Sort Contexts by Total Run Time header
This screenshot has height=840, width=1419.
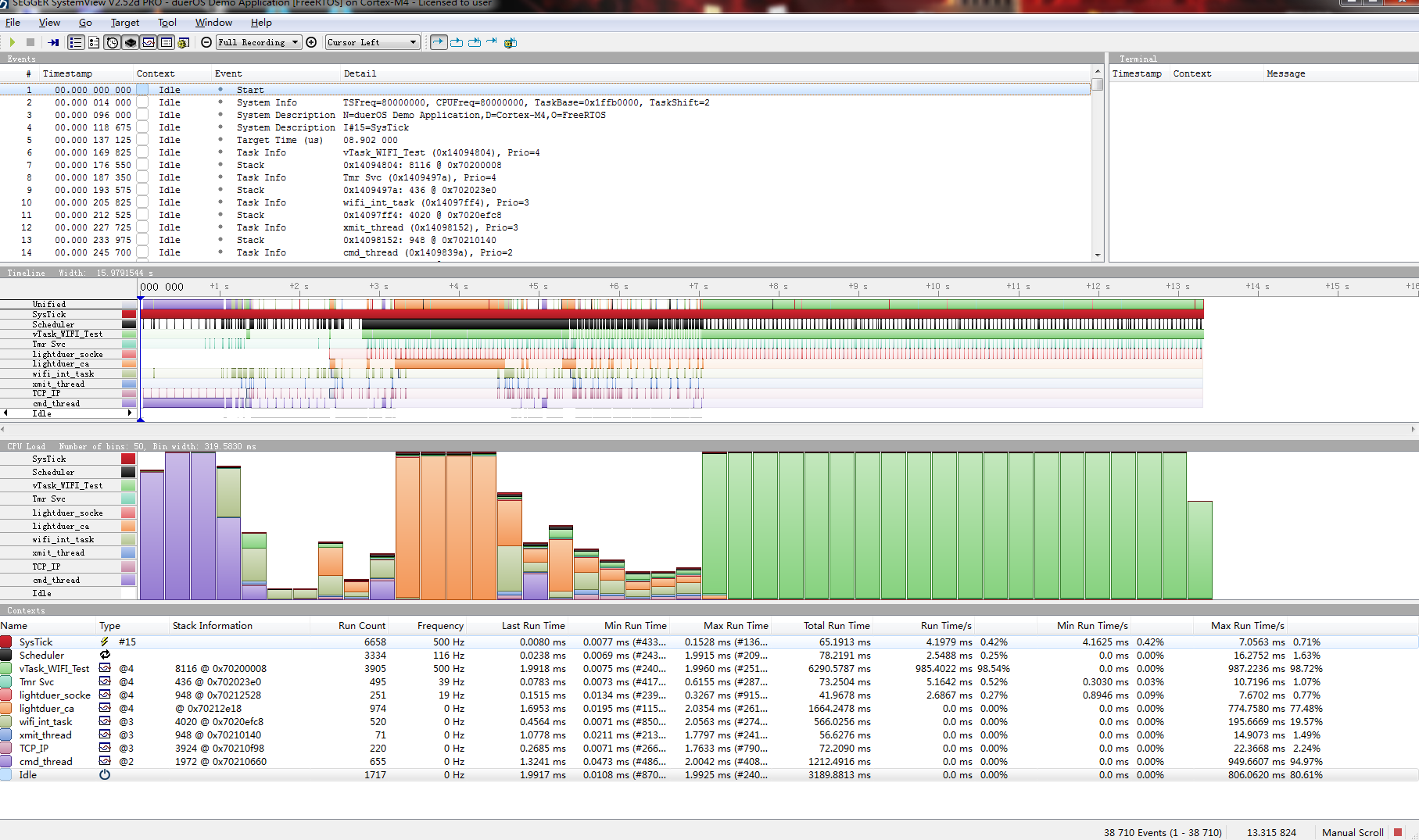[x=837, y=626]
